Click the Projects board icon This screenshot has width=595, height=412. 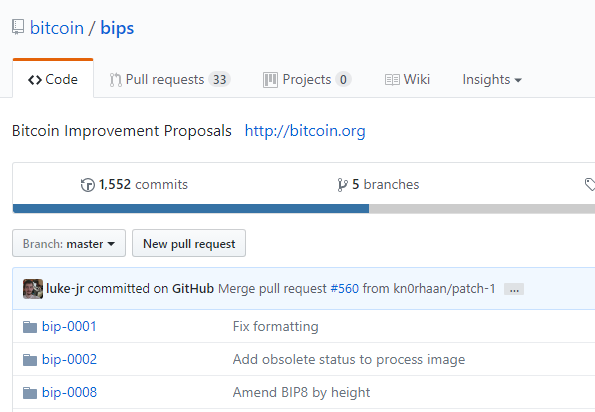click(270, 80)
